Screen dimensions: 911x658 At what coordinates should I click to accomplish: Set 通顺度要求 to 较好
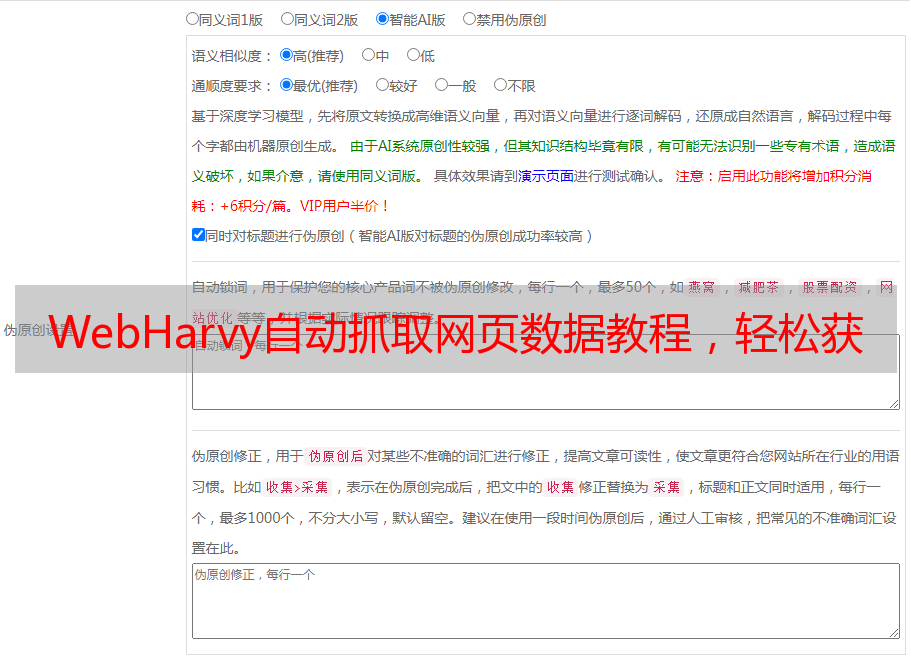coord(382,85)
